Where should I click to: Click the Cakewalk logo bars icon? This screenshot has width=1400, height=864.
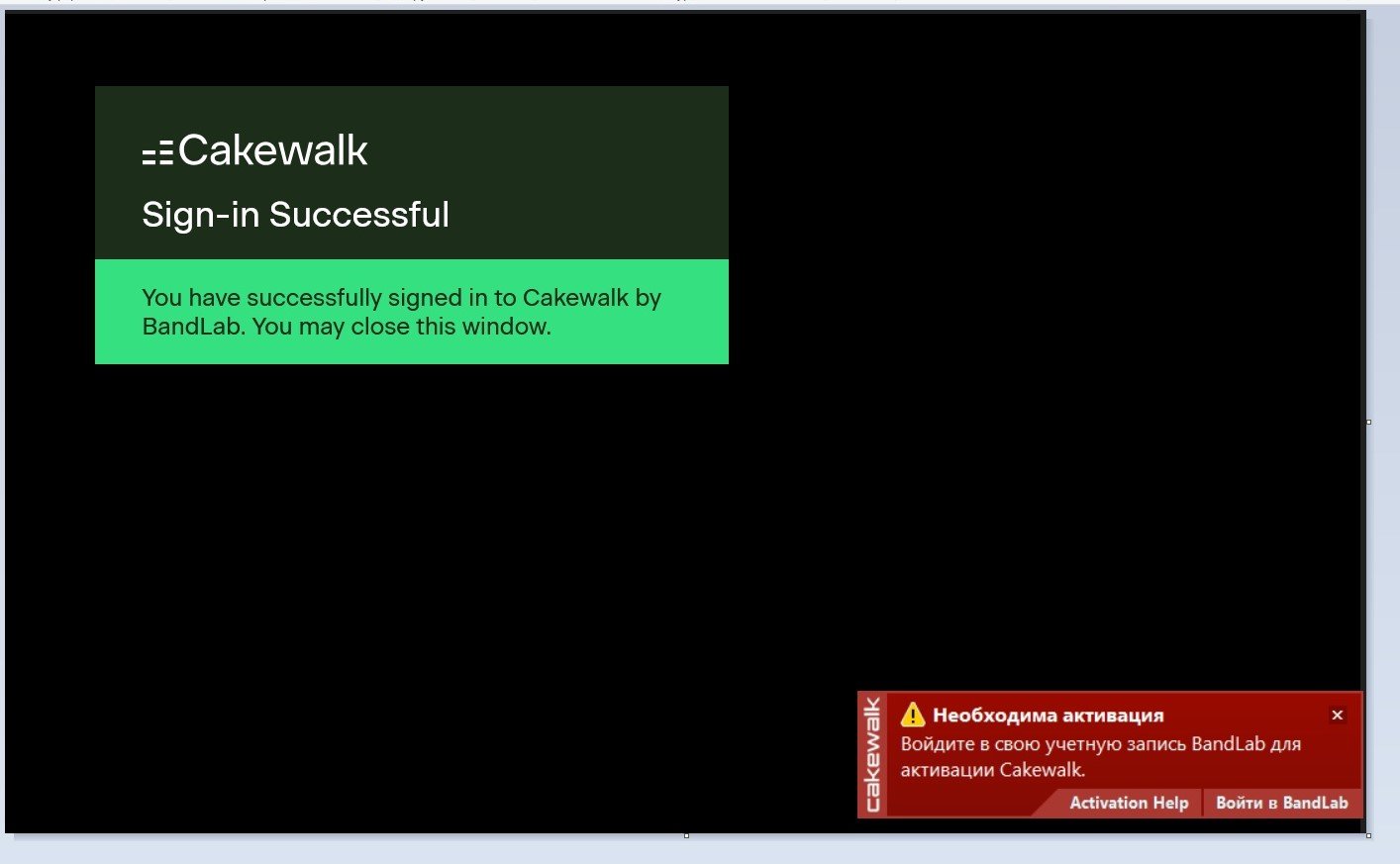157,151
